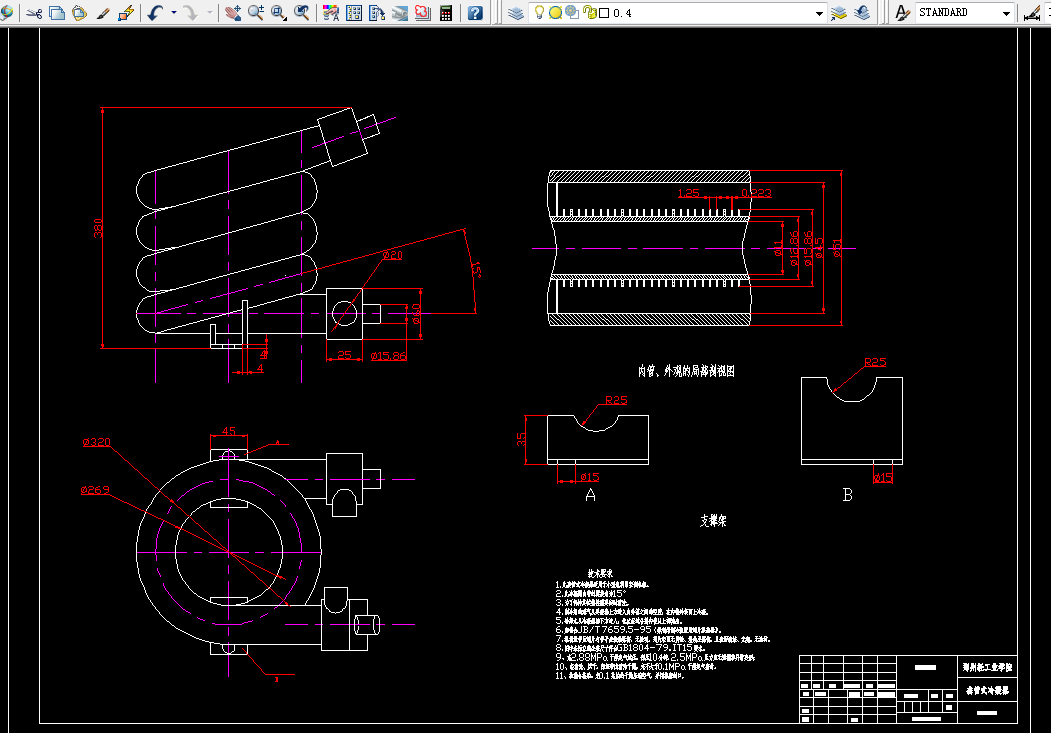
Task: Open the Layer Properties Manager
Action: [x=515, y=13]
